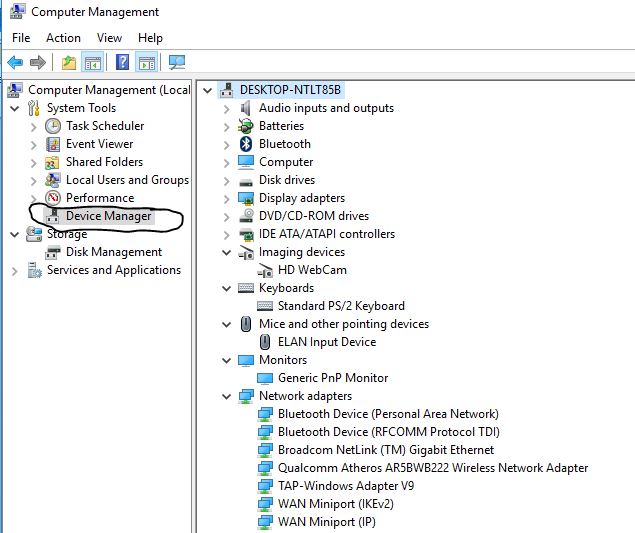The width and height of the screenshot is (635, 533).
Task: Expand the Audio inputs and outputs node
Action: [x=227, y=109]
